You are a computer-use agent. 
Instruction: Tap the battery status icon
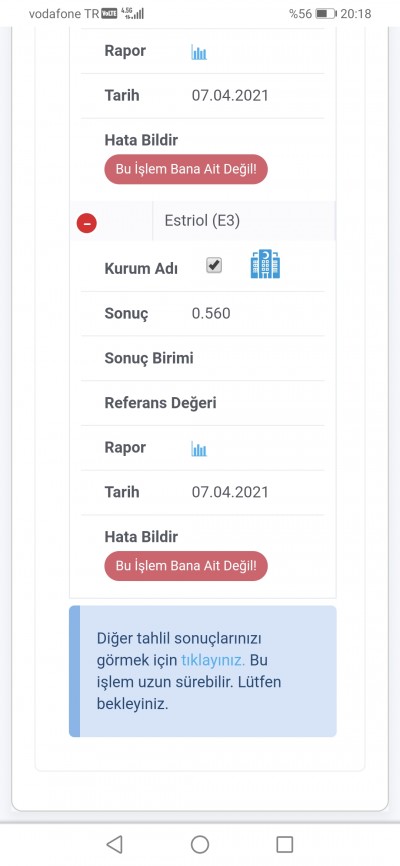(325, 14)
